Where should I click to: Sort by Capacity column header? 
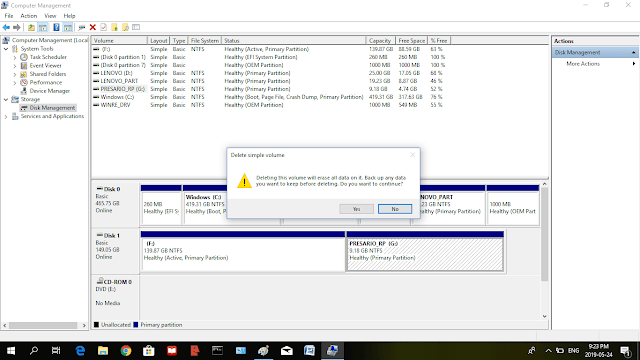(380, 40)
